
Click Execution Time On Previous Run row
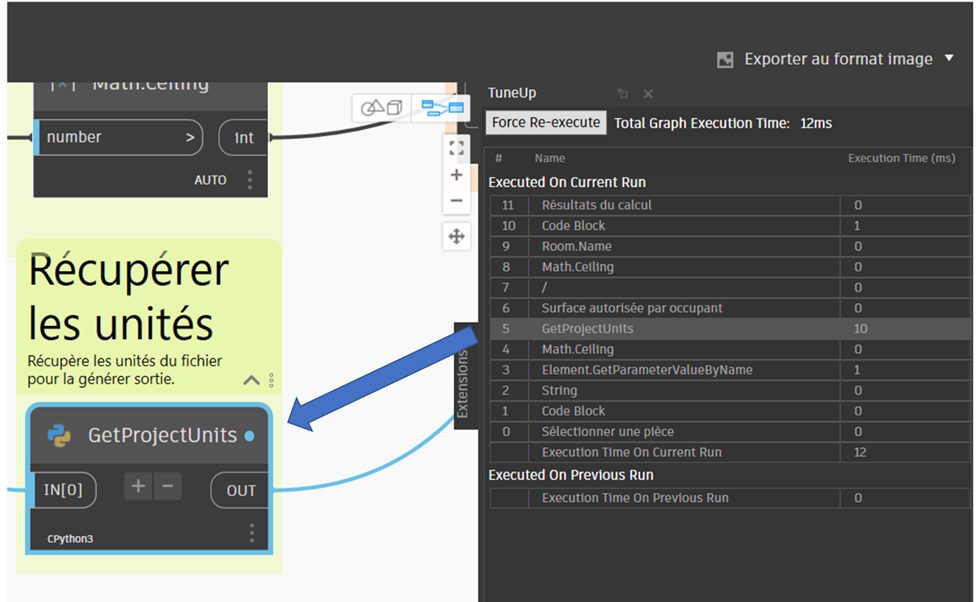(729, 498)
